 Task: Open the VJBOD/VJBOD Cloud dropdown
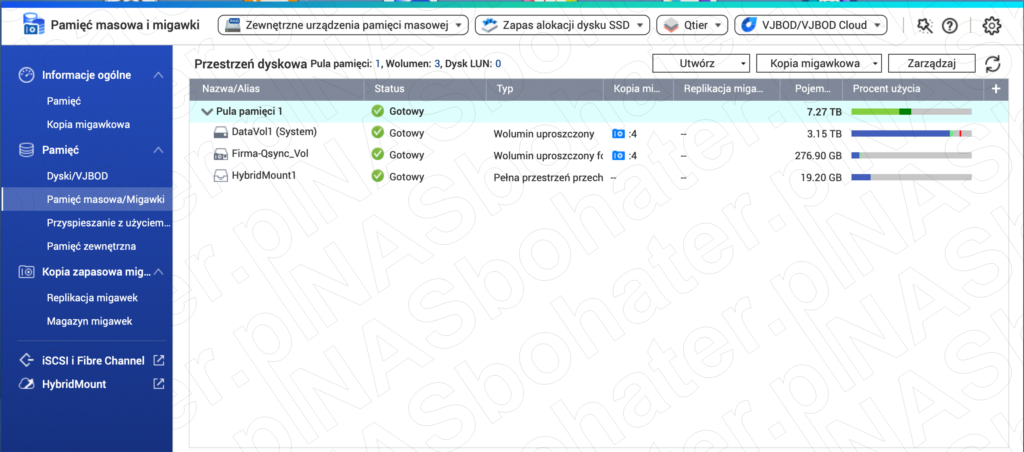click(810, 25)
